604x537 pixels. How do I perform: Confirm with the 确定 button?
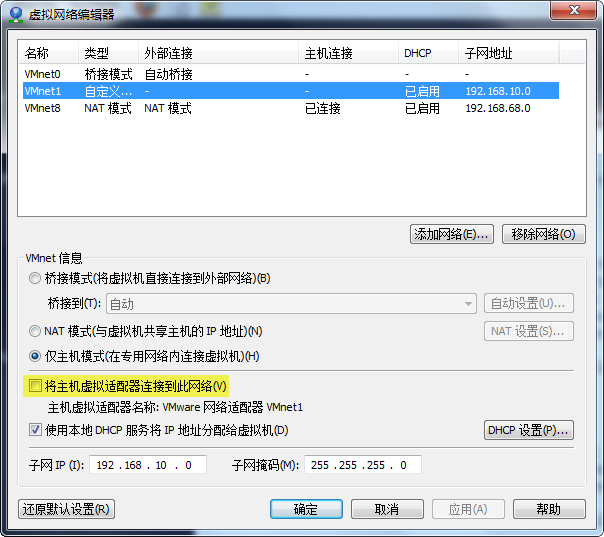[306, 509]
